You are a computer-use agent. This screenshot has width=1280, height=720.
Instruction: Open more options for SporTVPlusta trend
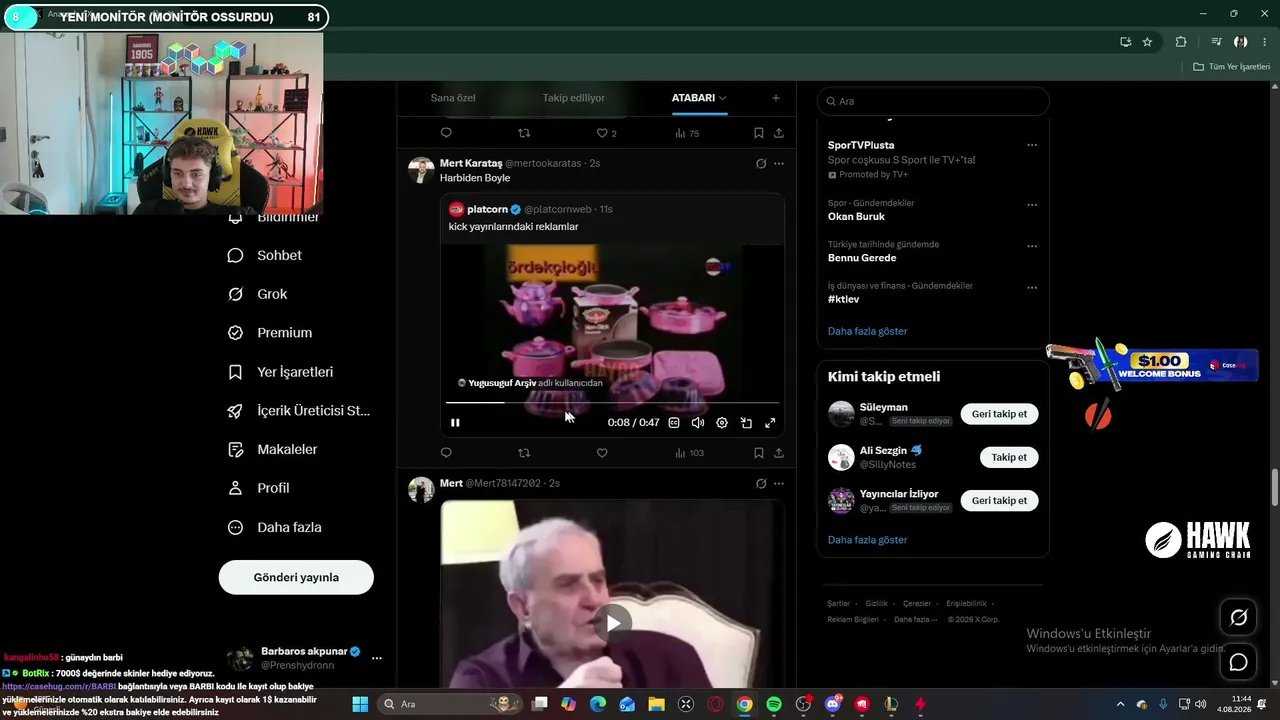point(1032,145)
